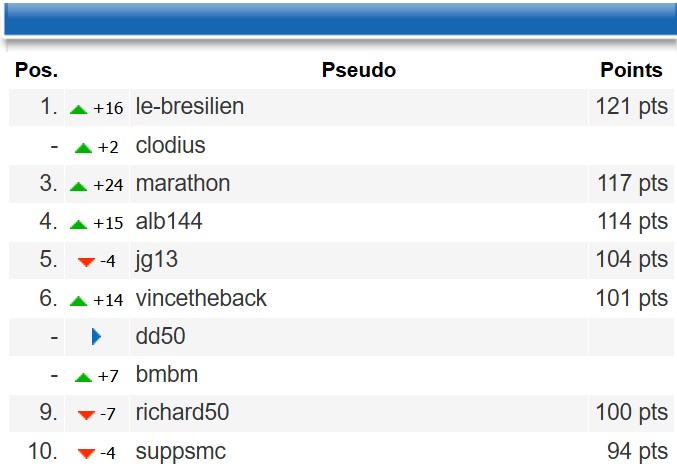This screenshot has height=467, width=677.
Task: Open the marathon pseudo link
Action: [x=182, y=184]
